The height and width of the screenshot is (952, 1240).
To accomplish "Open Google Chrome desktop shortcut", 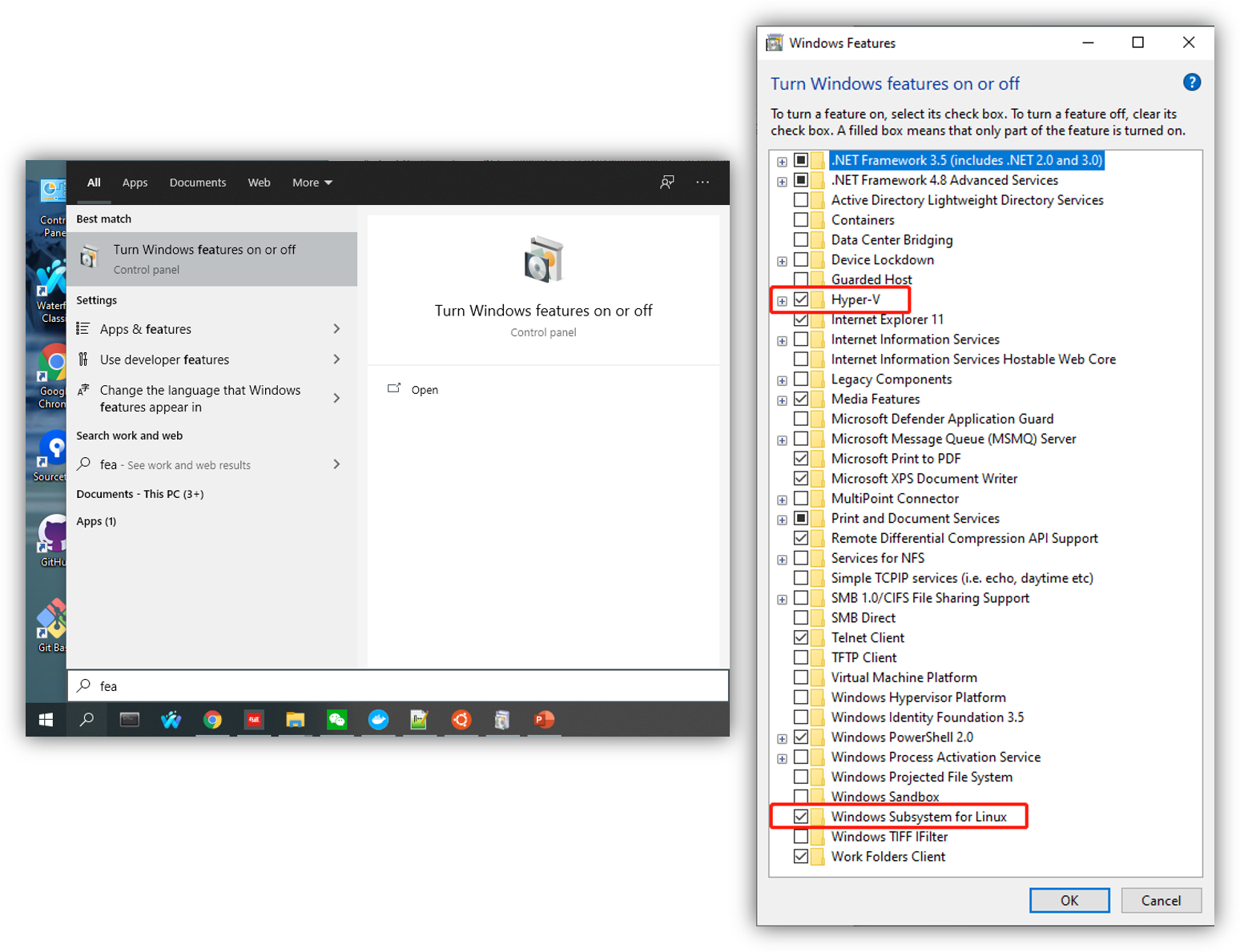I will (52, 376).
